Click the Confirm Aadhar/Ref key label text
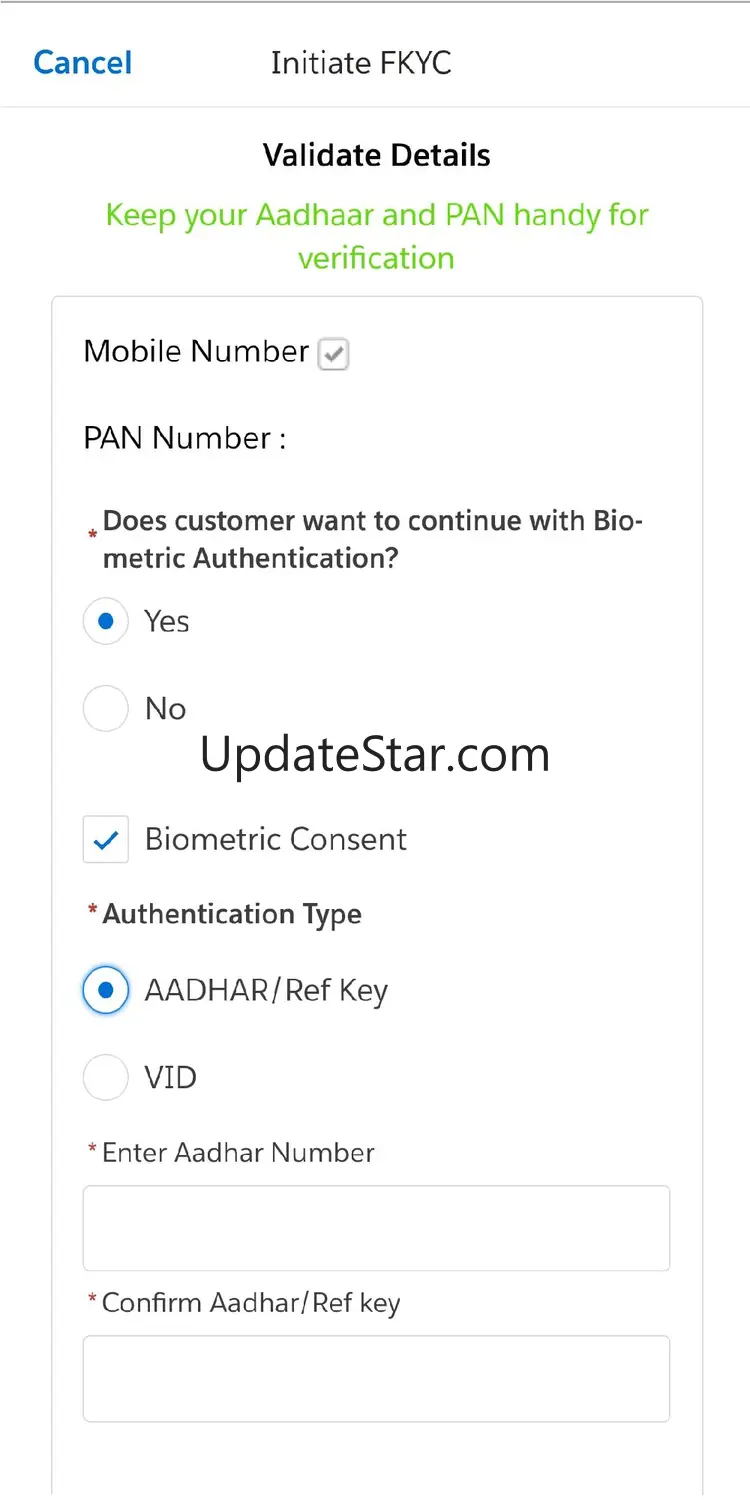The width and height of the screenshot is (750, 1500). (x=250, y=1303)
